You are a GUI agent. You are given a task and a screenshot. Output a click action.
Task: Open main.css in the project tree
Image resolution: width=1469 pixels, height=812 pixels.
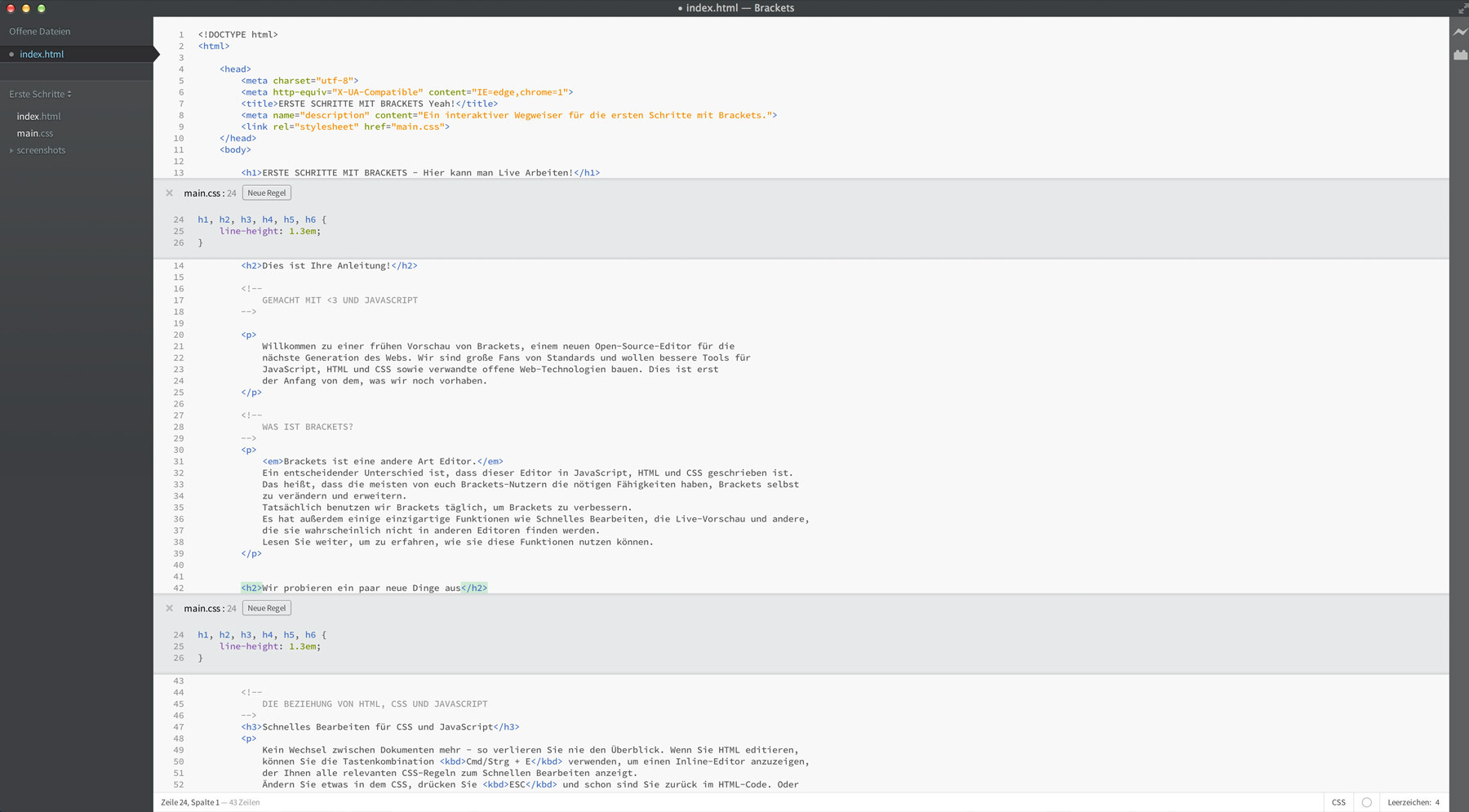(35, 133)
